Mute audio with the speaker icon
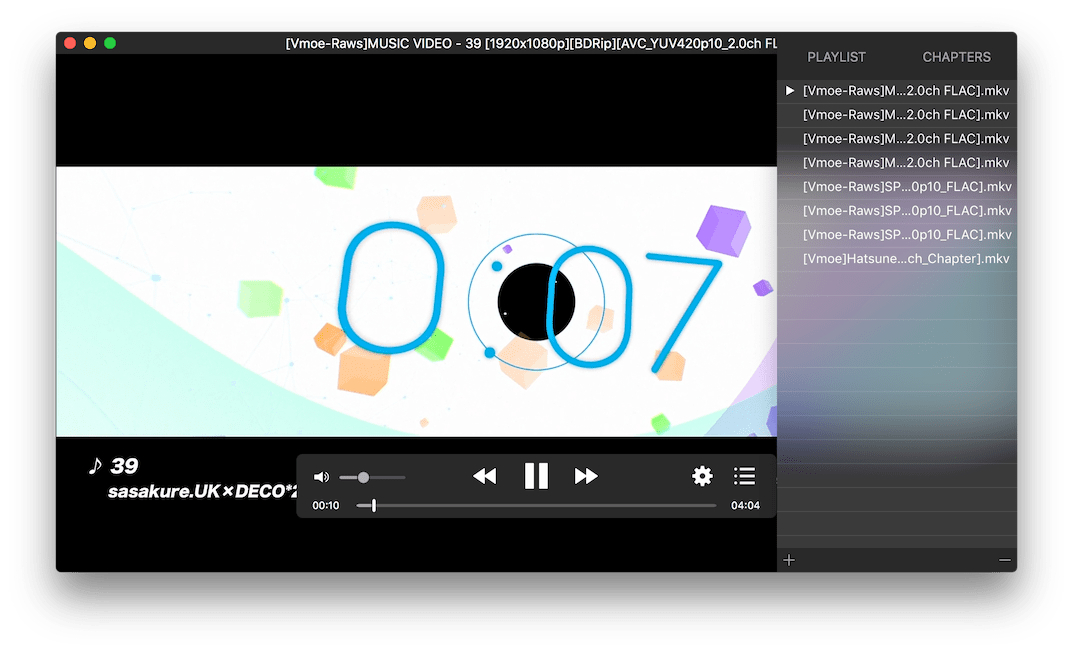 coord(321,478)
